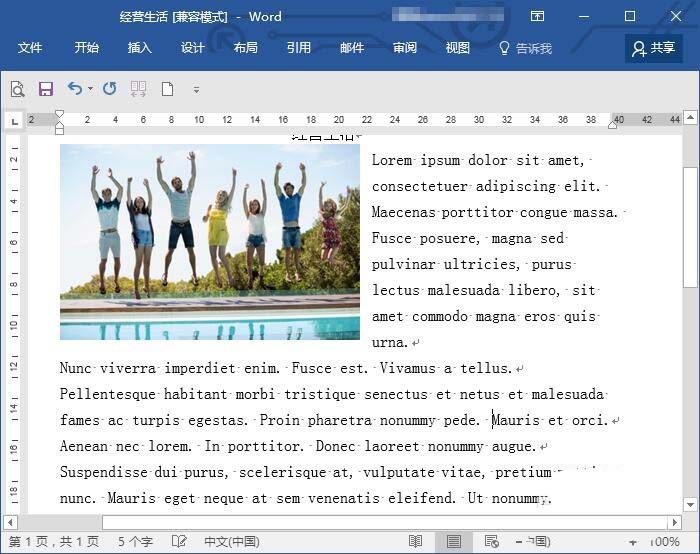
Task: Open the proofing check icon in status bar
Action: 180,541
